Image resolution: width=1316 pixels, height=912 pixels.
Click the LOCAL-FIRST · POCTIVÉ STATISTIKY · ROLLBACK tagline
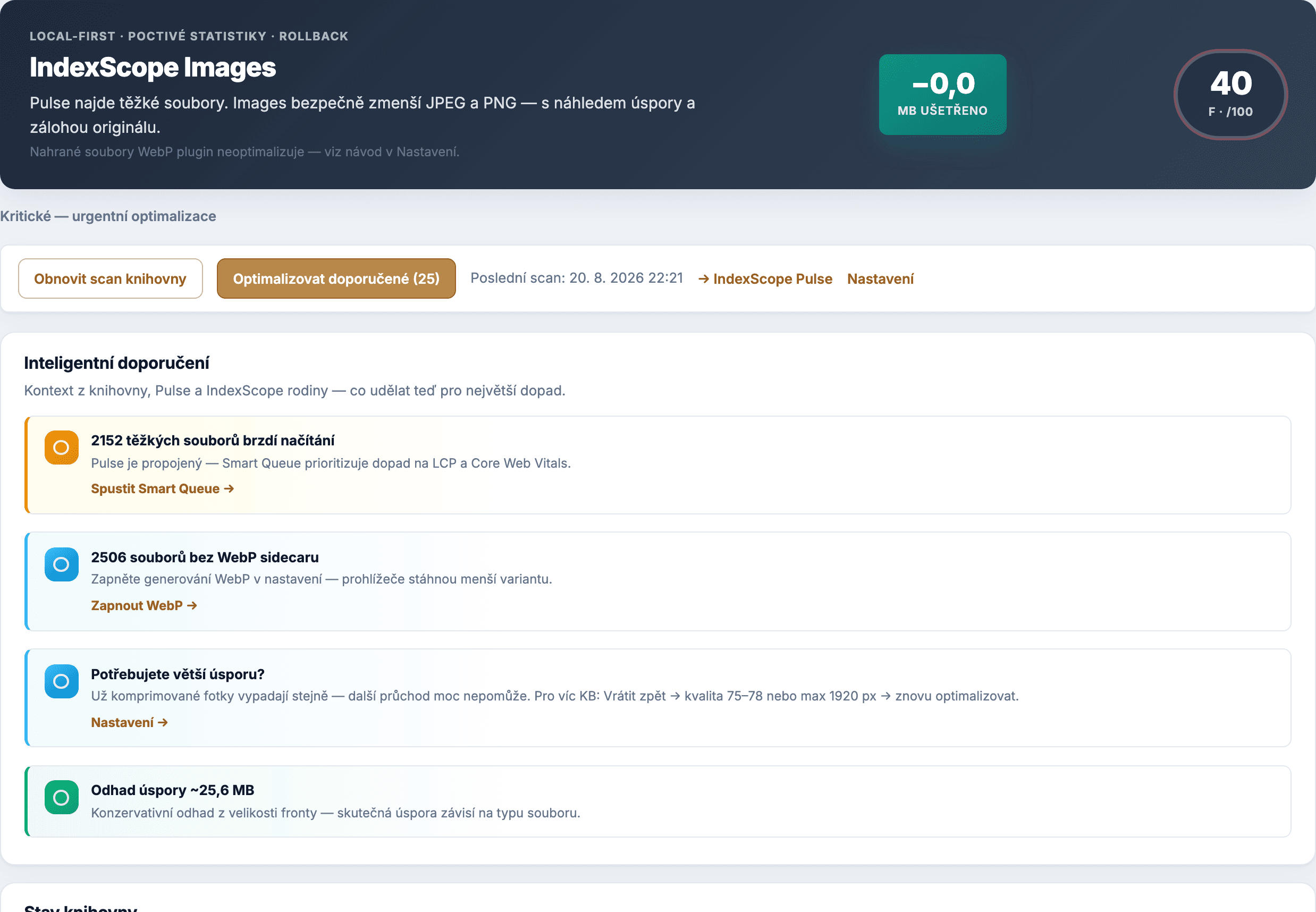189,36
